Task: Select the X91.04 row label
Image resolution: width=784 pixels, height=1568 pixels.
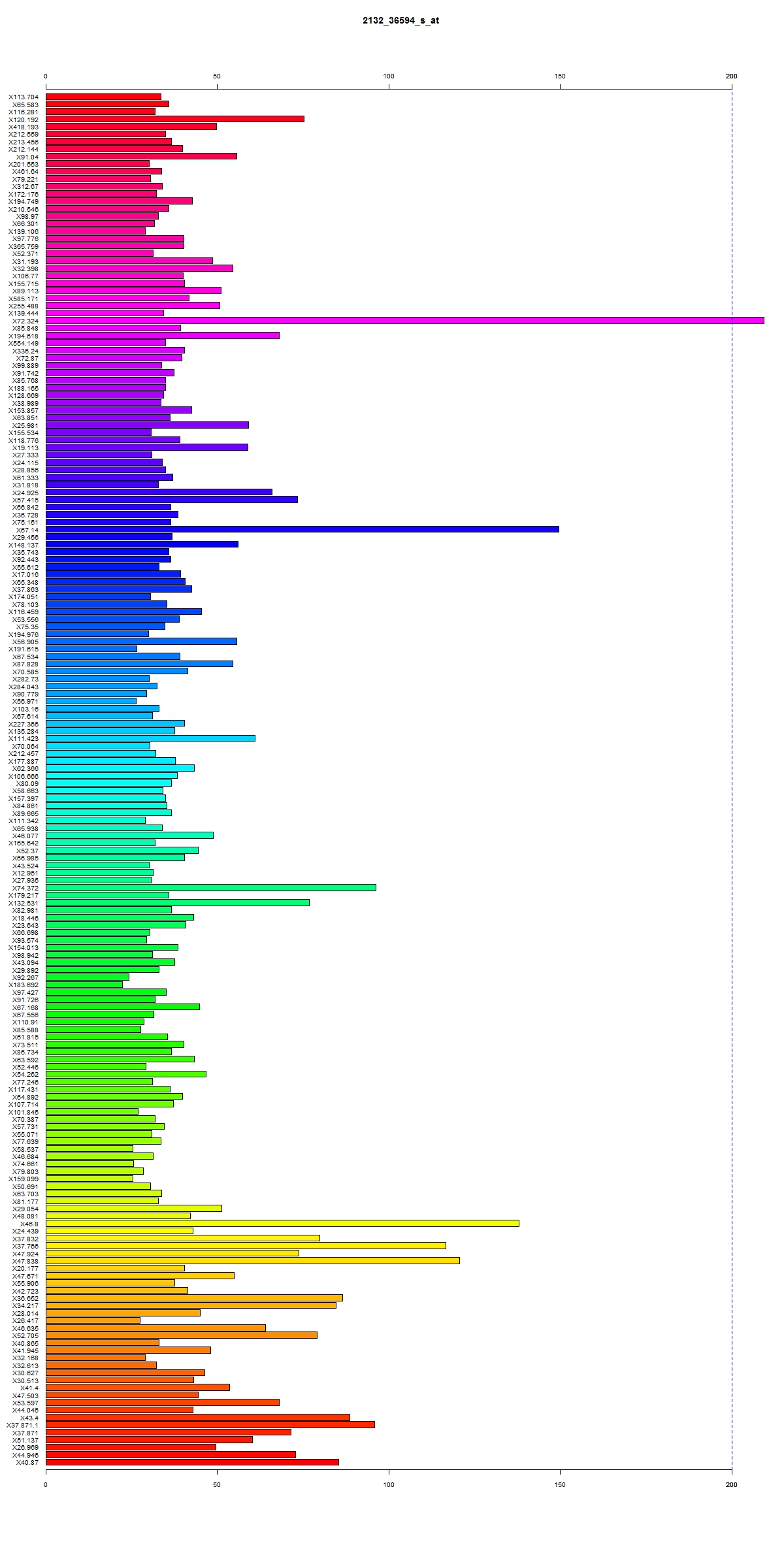Action: click(x=27, y=157)
